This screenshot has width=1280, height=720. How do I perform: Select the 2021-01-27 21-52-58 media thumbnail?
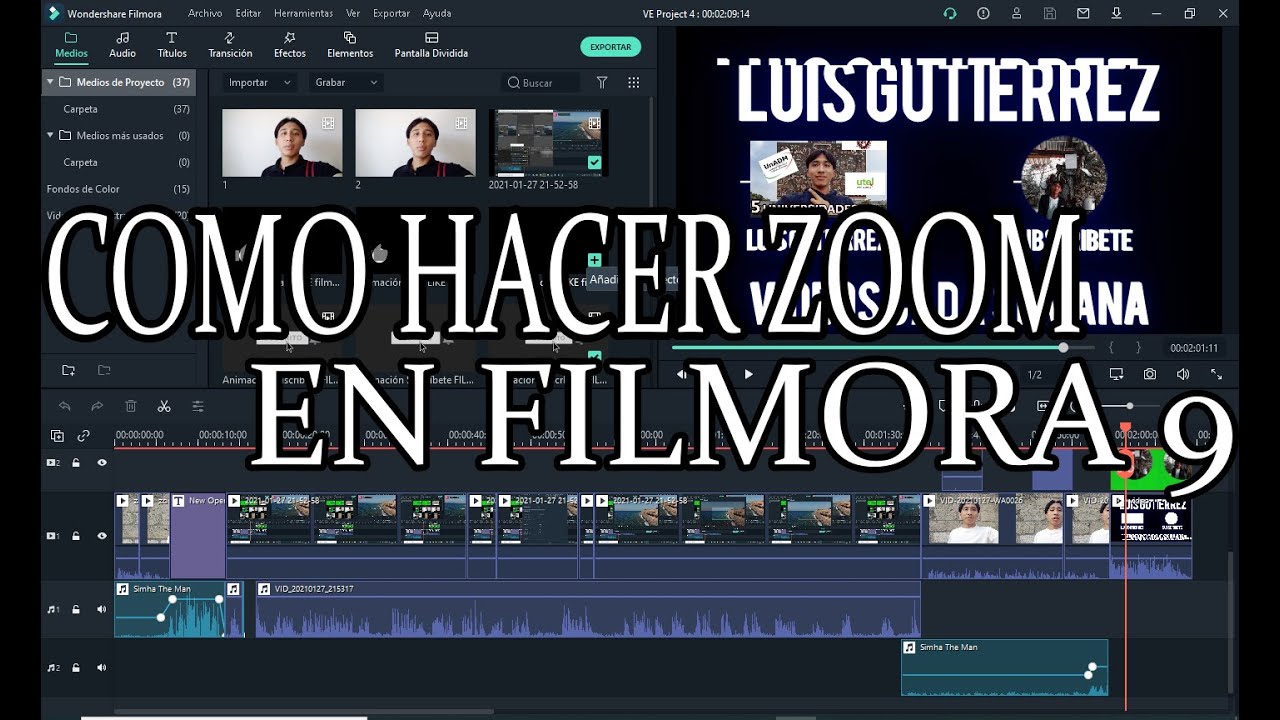[x=548, y=143]
